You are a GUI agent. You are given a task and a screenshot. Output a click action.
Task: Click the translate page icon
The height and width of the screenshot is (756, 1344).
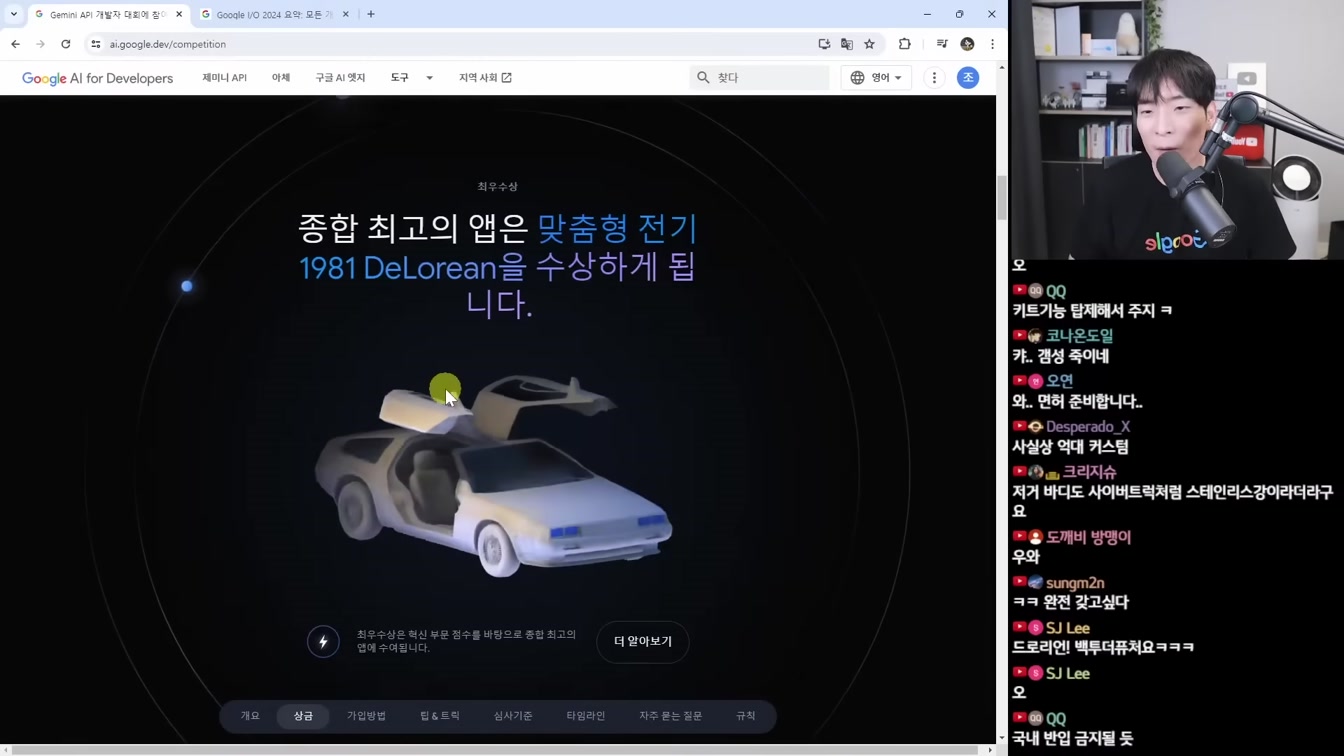[847, 44]
